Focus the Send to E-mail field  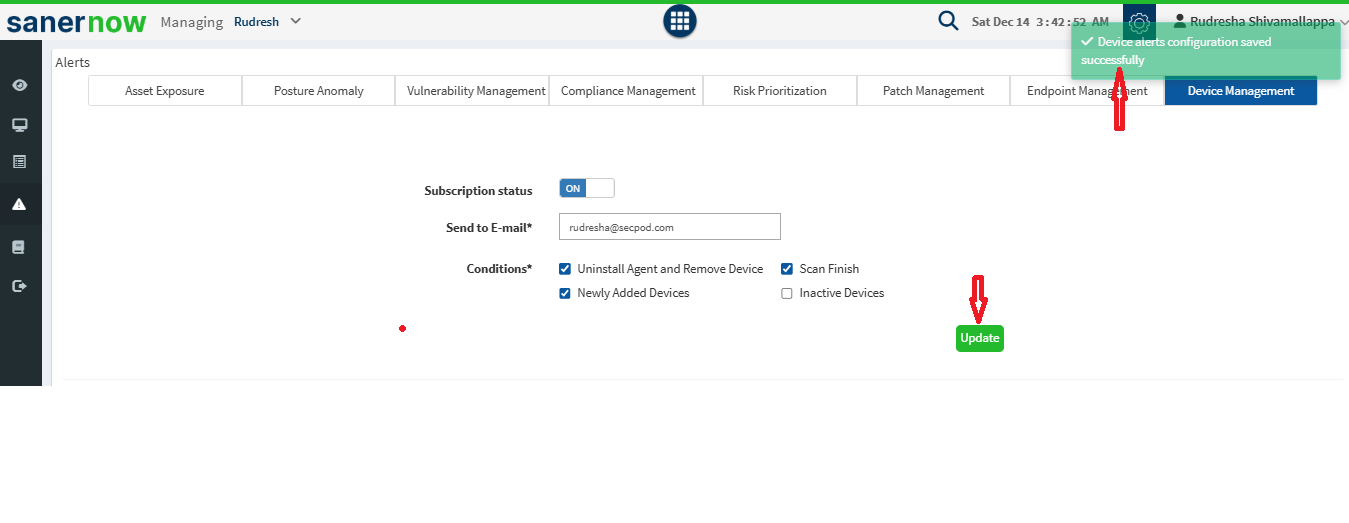[x=669, y=227]
